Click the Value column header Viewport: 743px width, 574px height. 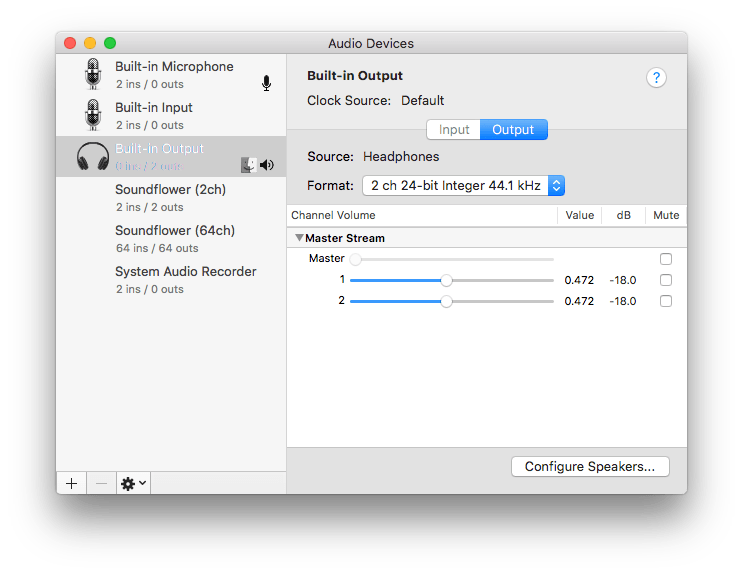click(580, 215)
